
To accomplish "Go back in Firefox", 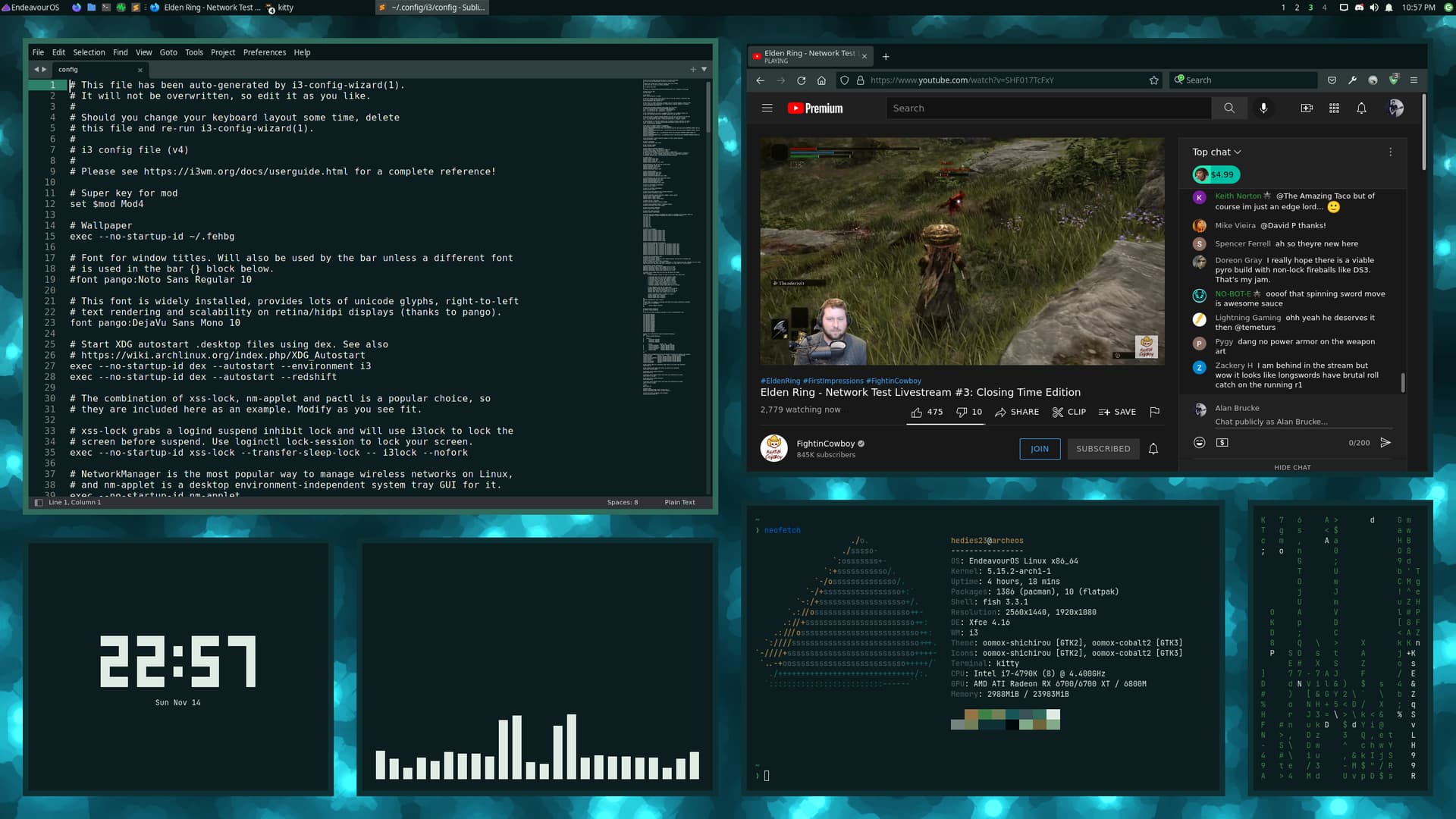I will 761,80.
